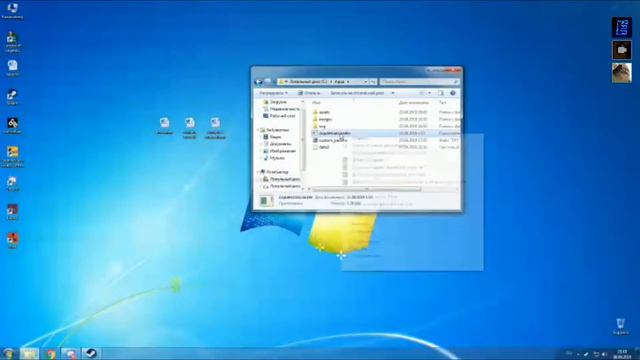Open the address bar history dropdown arrow
640x360 pixels.
[365, 82]
